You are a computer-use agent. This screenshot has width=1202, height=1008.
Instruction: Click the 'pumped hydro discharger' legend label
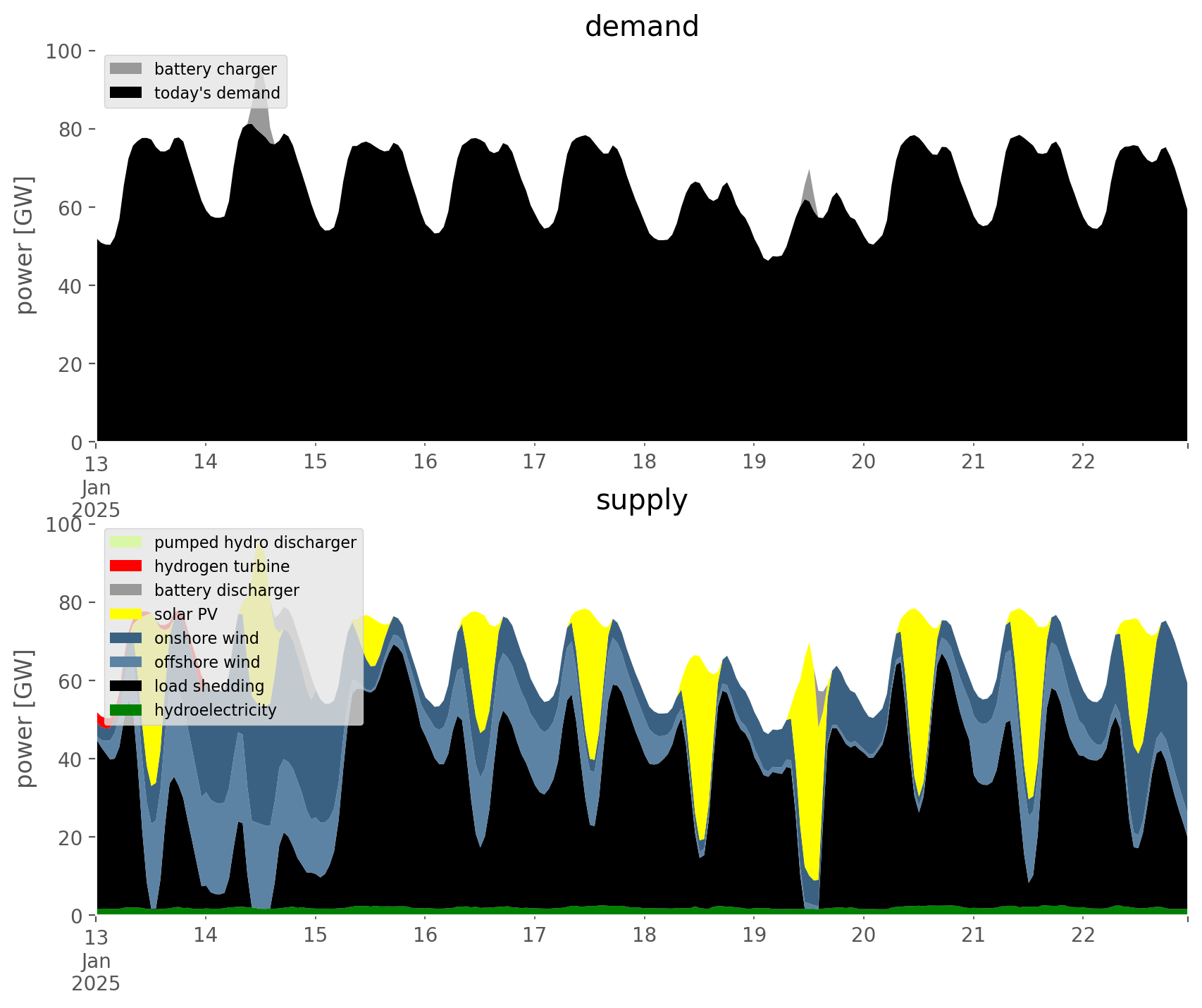click(x=255, y=542)
